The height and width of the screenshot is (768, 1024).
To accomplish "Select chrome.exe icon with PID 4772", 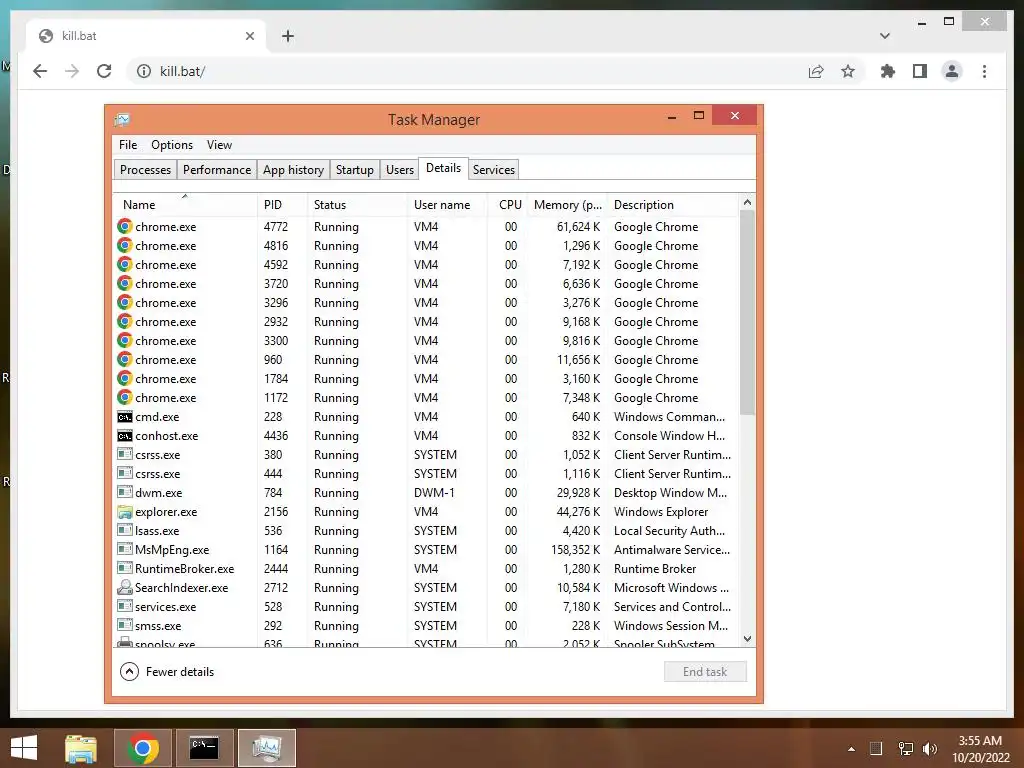I will (125, 227).
